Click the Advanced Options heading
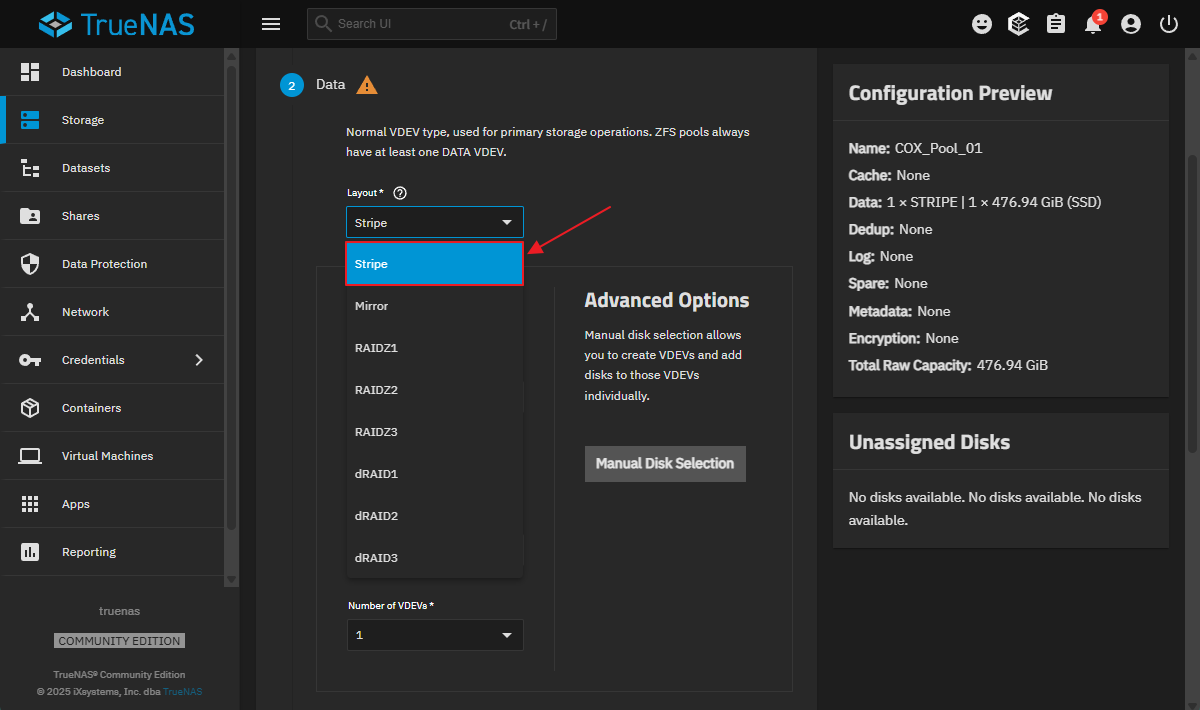 click(x=667, y=300)
